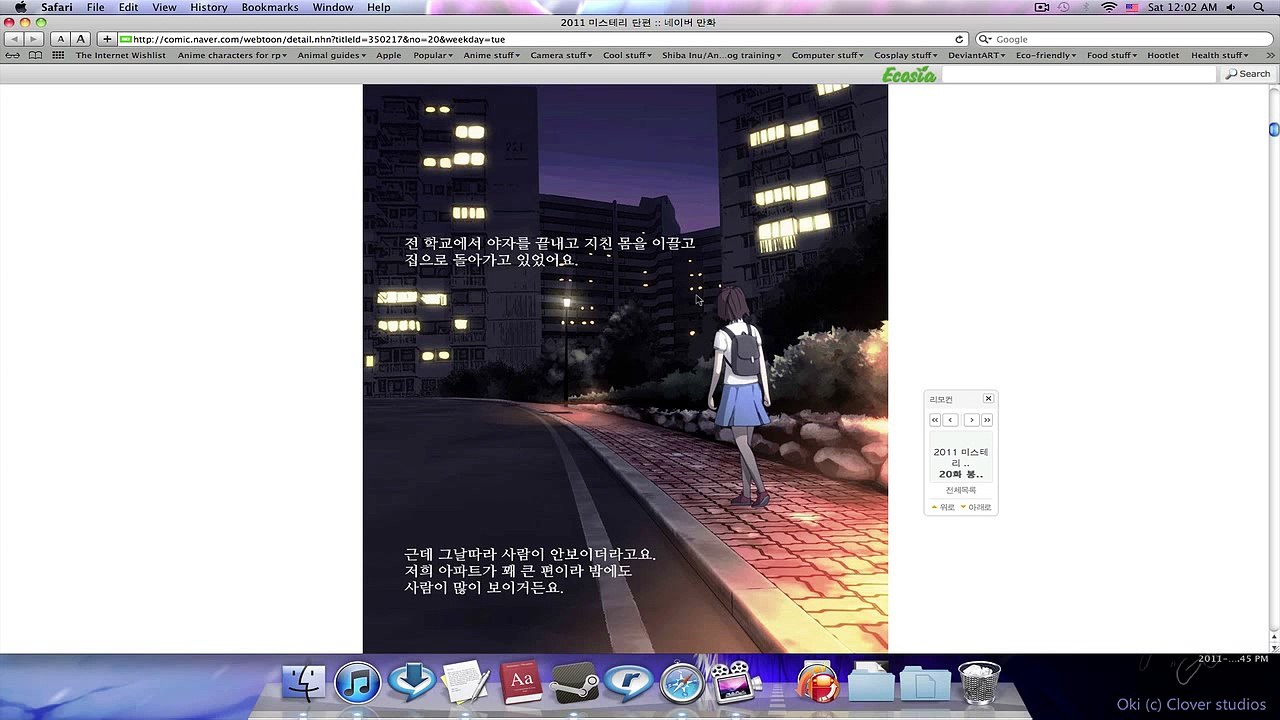Open the Edit menu

click(129, 7)
